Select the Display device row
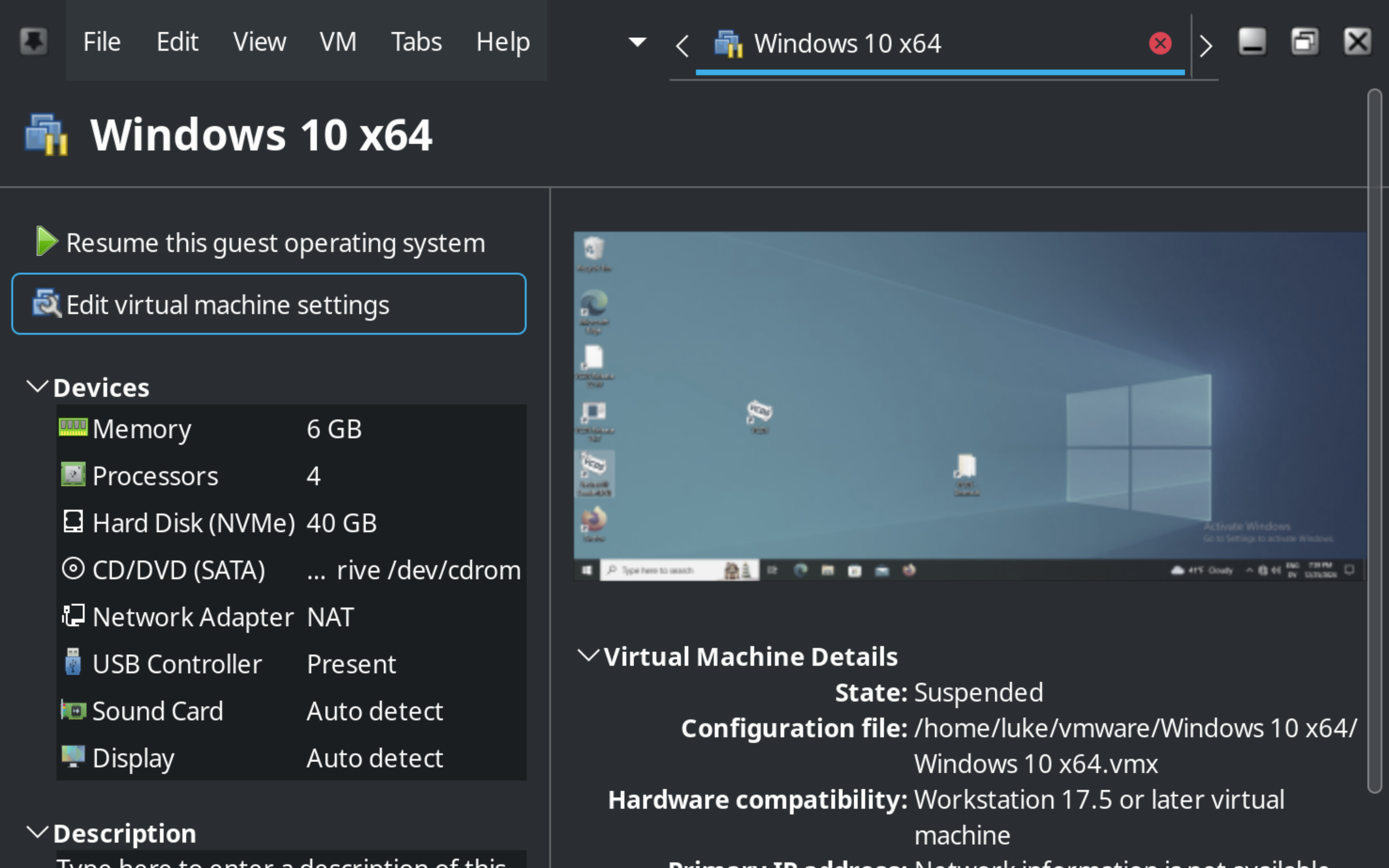This screenshot has width=1389, height=868. [291, 758]
